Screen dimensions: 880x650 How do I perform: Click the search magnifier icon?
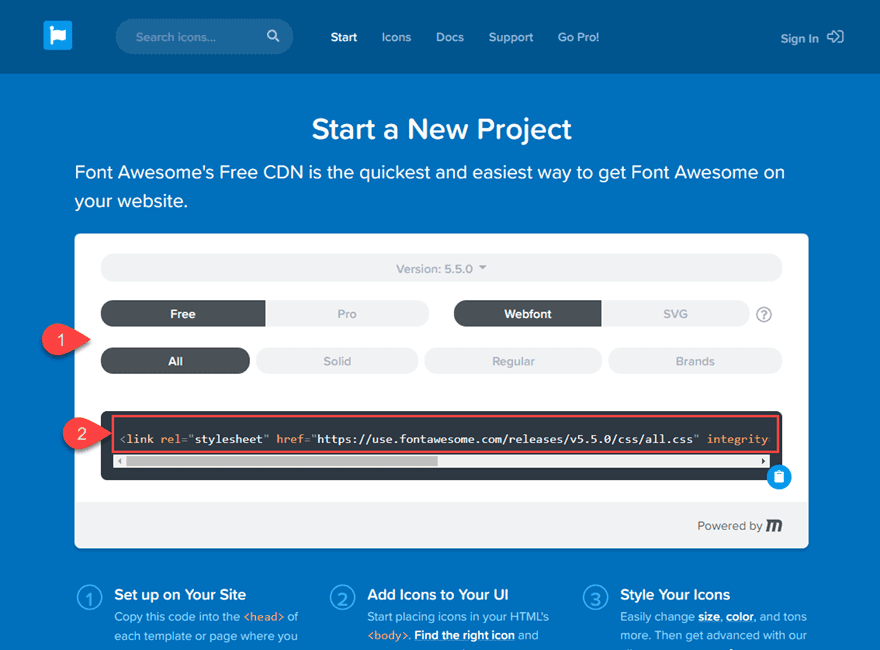tap(273, 36)
